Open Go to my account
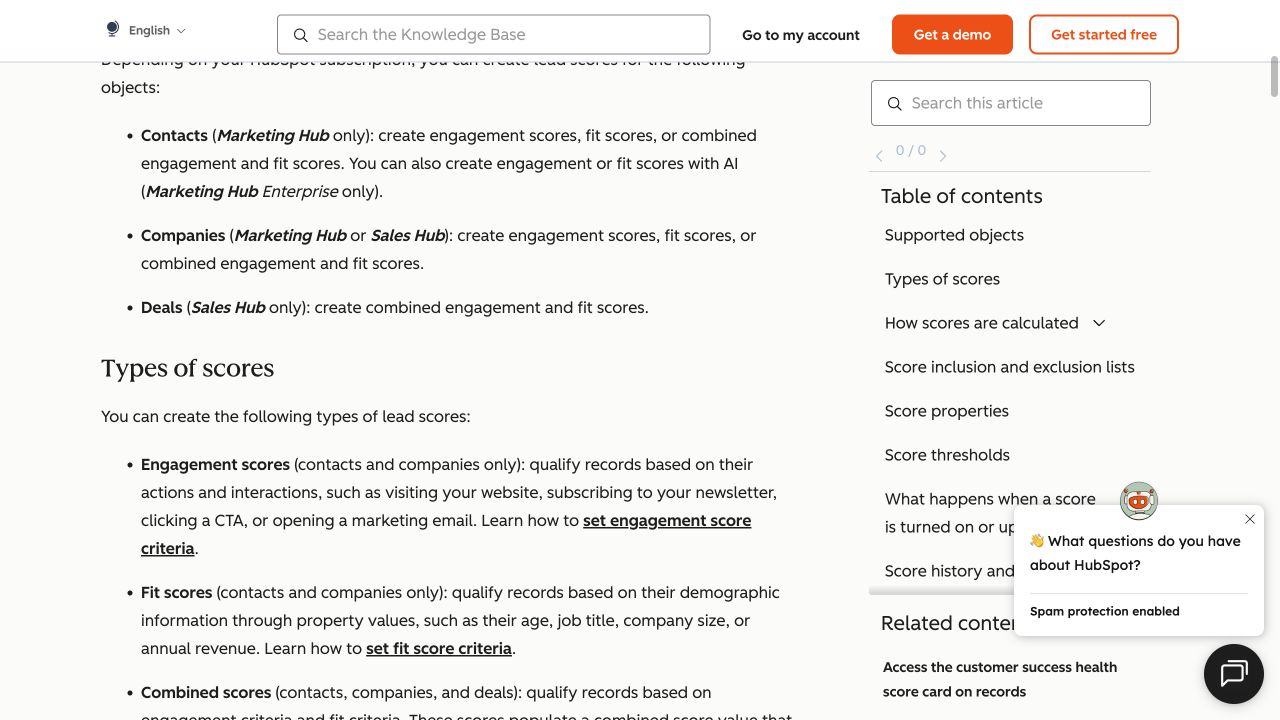1280x720 pixels. 801,35
